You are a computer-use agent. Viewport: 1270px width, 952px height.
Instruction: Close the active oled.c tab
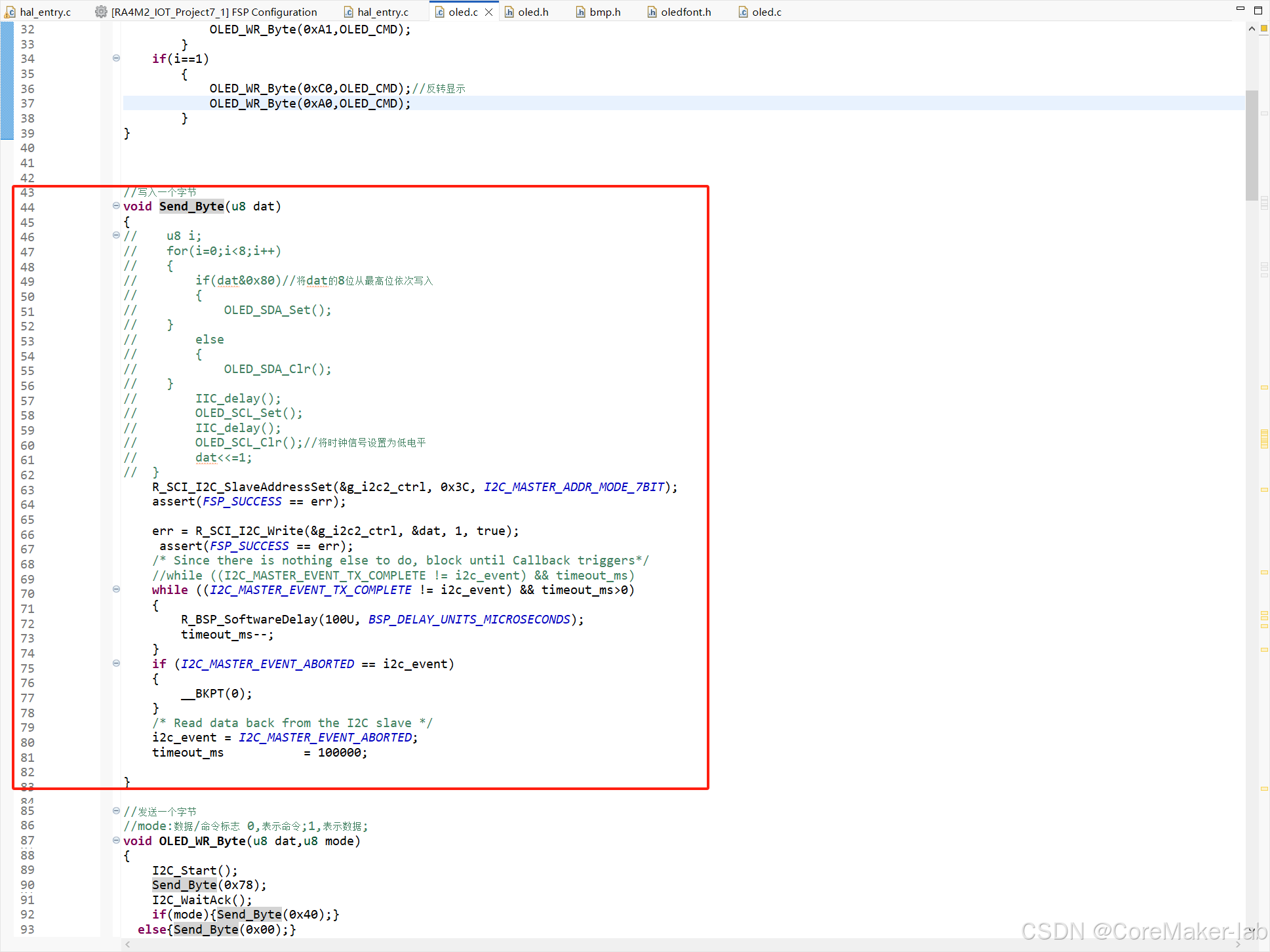click(x=488, y=12)
